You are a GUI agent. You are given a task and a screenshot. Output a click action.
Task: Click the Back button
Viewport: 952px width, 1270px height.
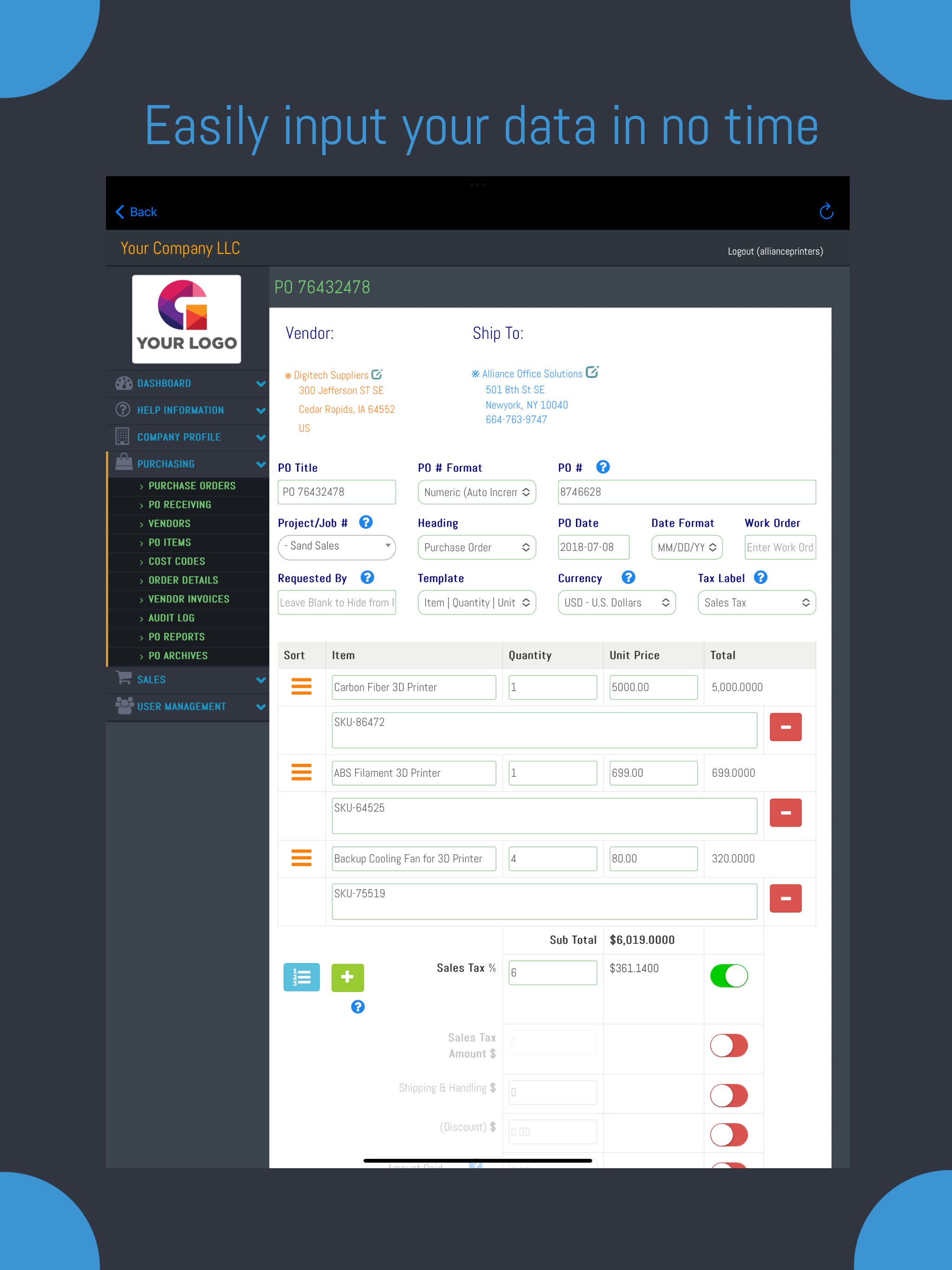click(136, 212)
